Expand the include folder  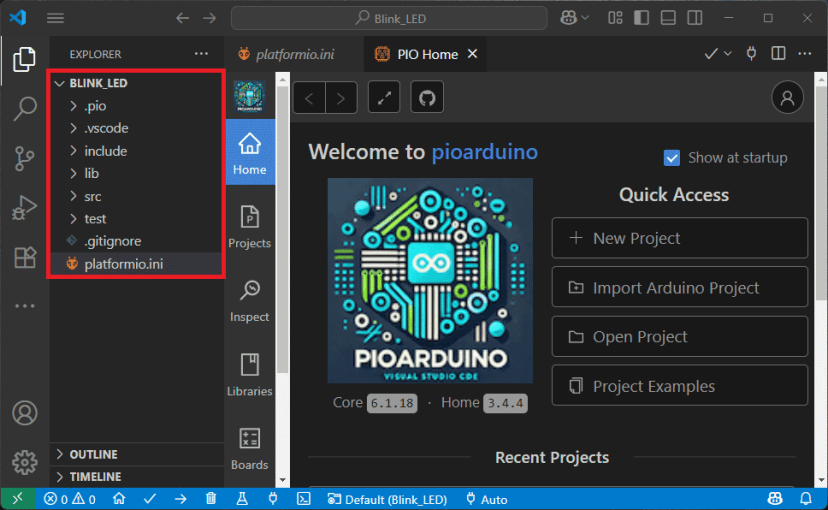click(x=136, y=151)
